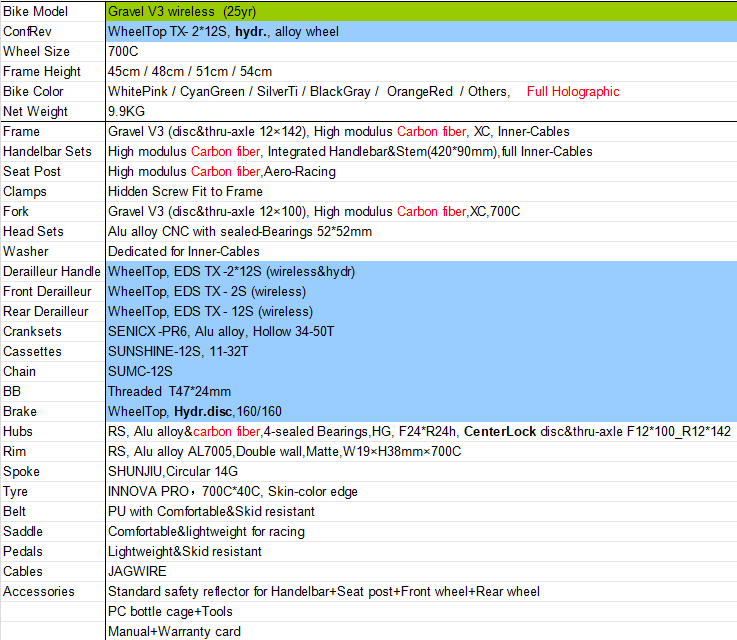Select 'WheelTop, EDS TX -2*12S (wireless&hydr)' cell
The image size is (737, 640).
[x=421, y=272]
